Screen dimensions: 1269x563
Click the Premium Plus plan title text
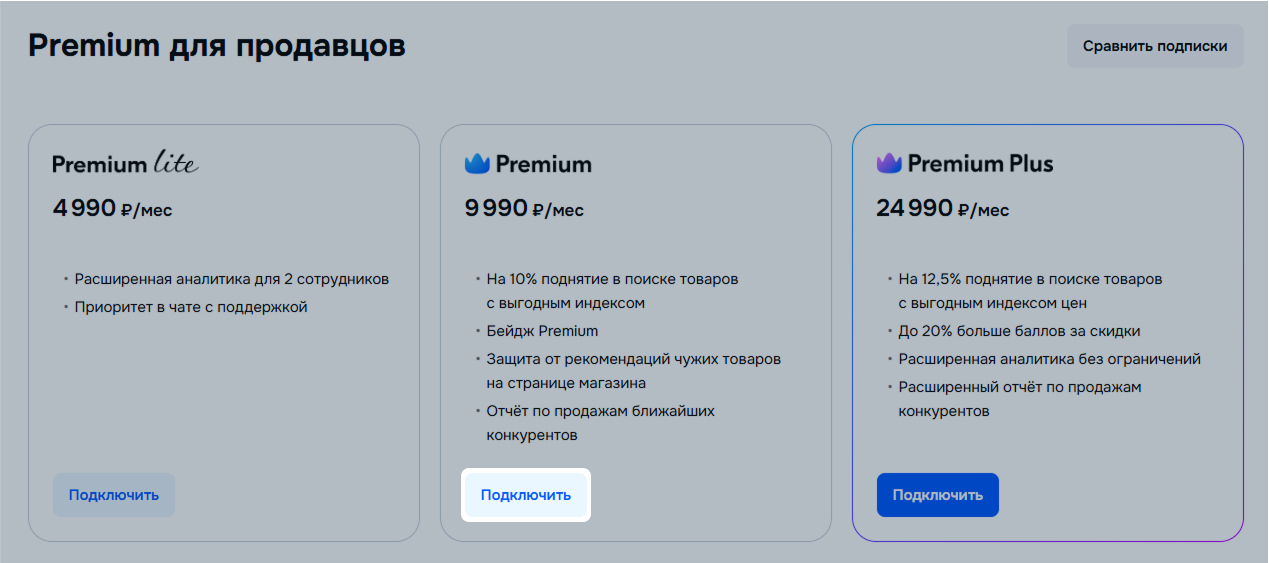pyautogui.click(x=980, y=163)
